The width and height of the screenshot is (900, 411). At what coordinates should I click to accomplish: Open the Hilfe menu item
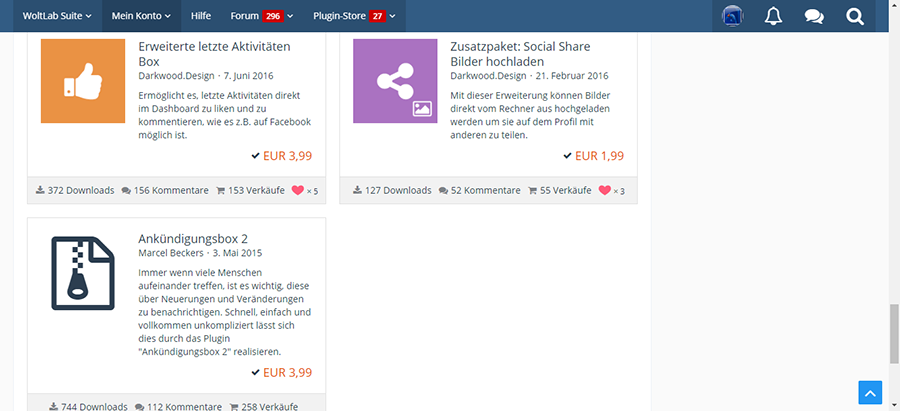pos(200,16)
